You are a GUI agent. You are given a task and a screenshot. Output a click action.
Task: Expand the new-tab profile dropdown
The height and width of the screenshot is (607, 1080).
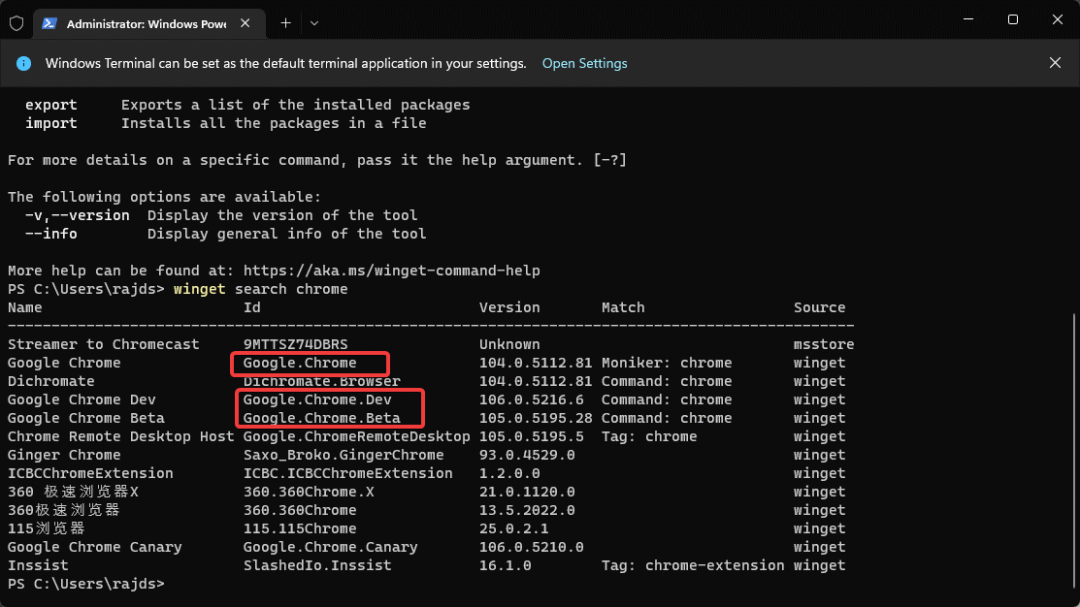coord(314,23)
